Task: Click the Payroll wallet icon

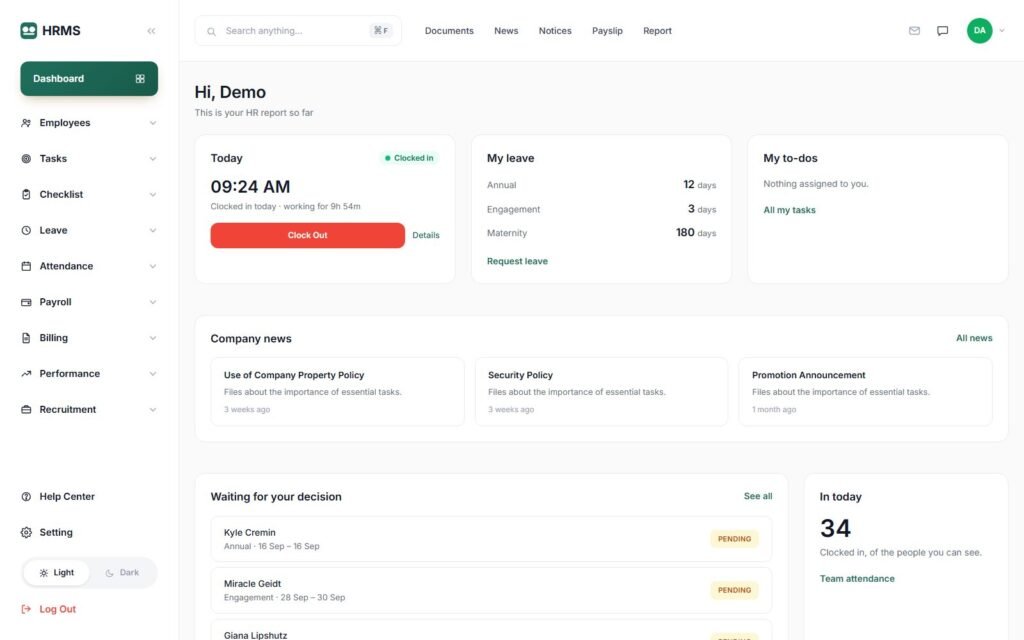Action: [26, 302]
